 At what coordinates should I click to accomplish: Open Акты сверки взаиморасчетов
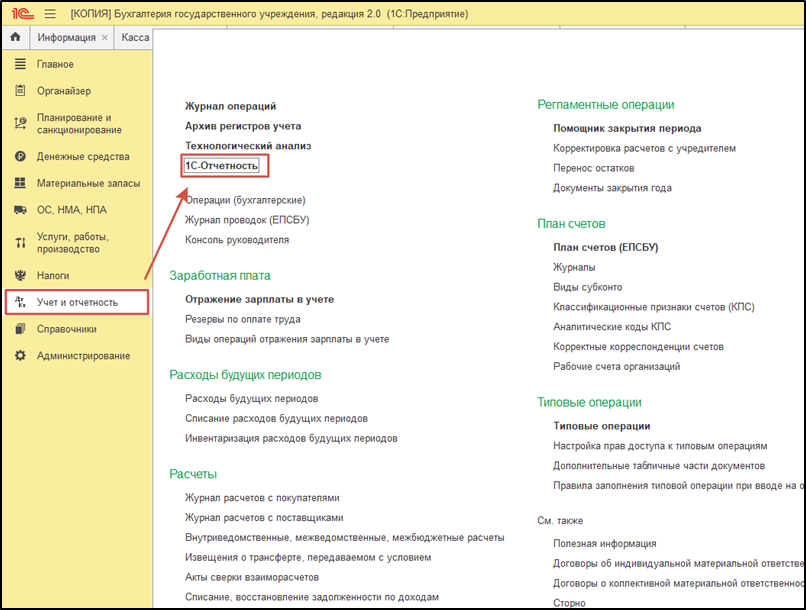pos(252,577)
